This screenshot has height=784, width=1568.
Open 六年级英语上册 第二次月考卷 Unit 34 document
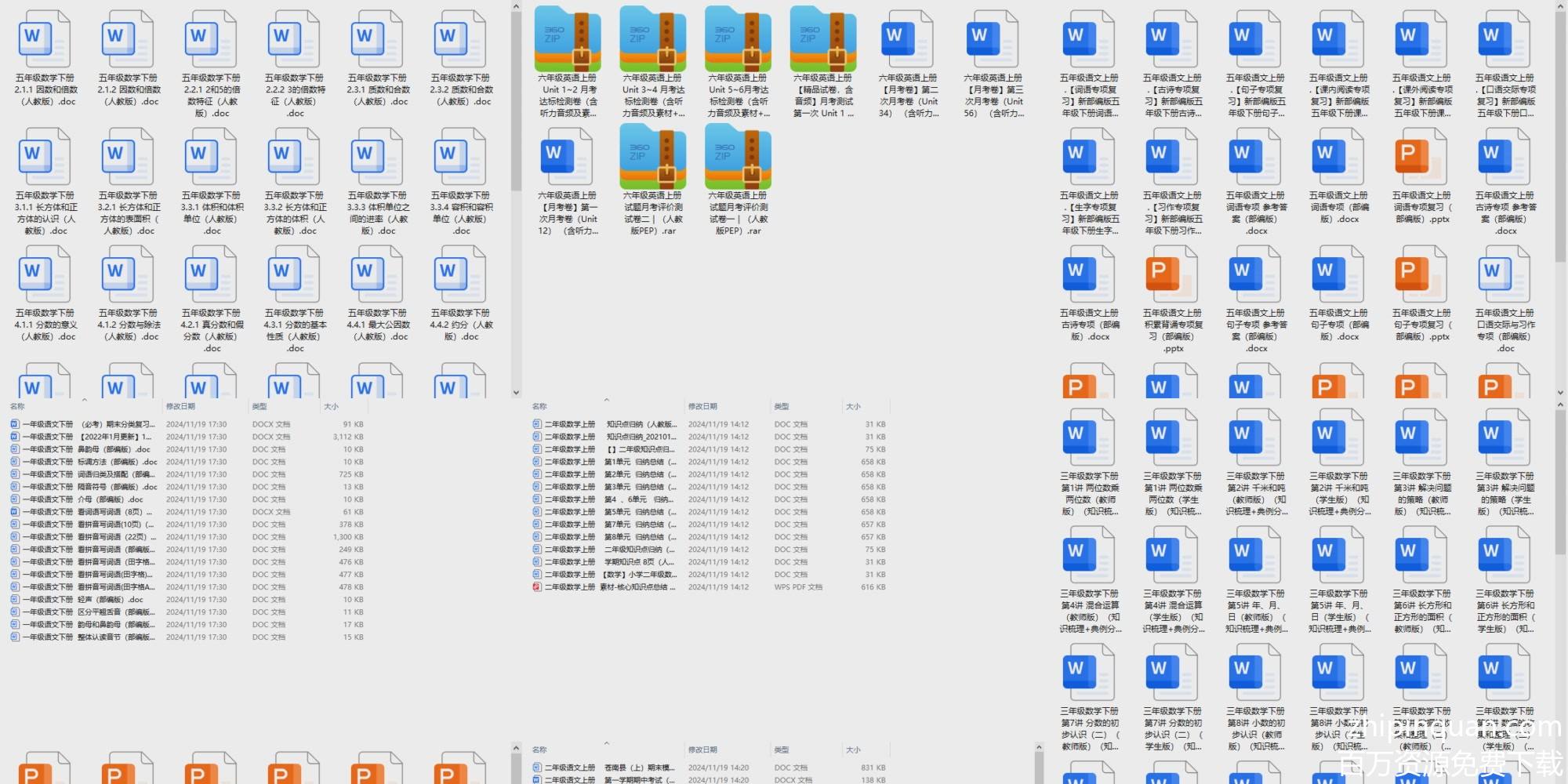pyautogui.click(x=908, y=41)
